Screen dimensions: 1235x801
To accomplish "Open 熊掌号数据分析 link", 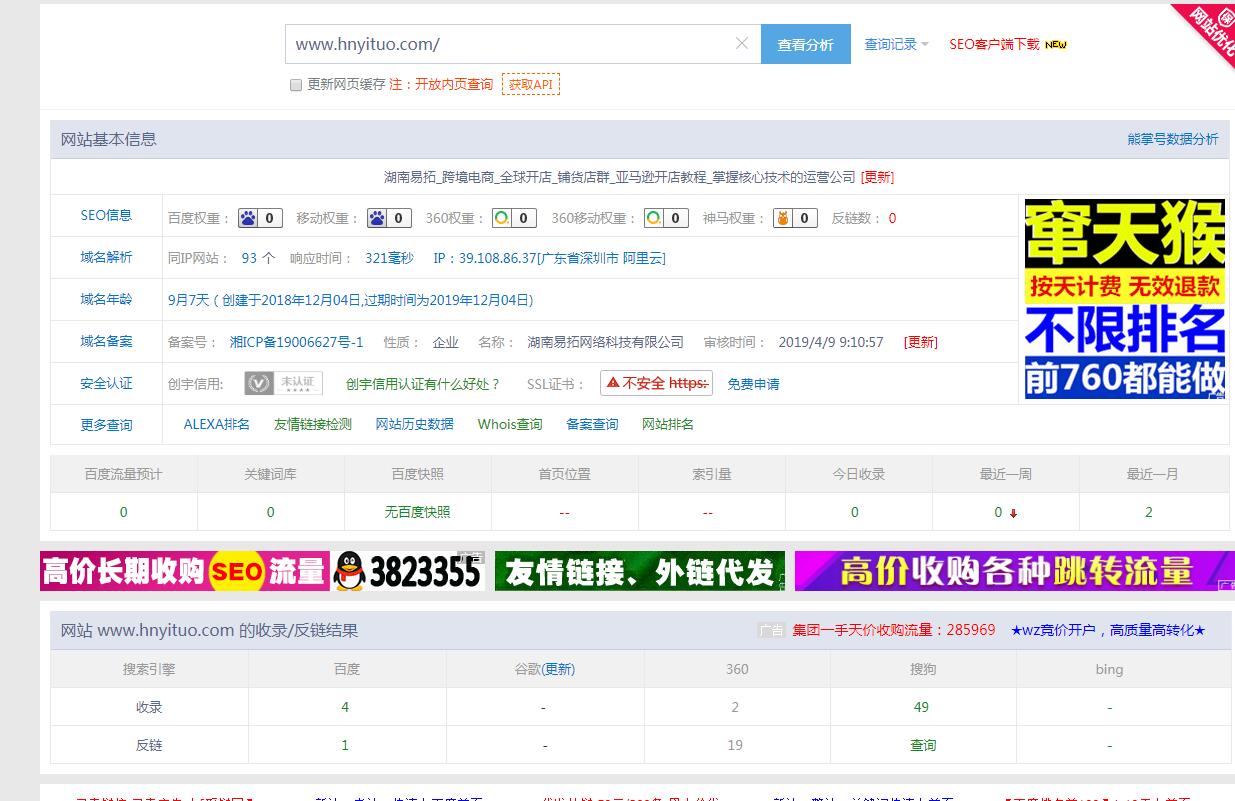I will point(1173,139).
